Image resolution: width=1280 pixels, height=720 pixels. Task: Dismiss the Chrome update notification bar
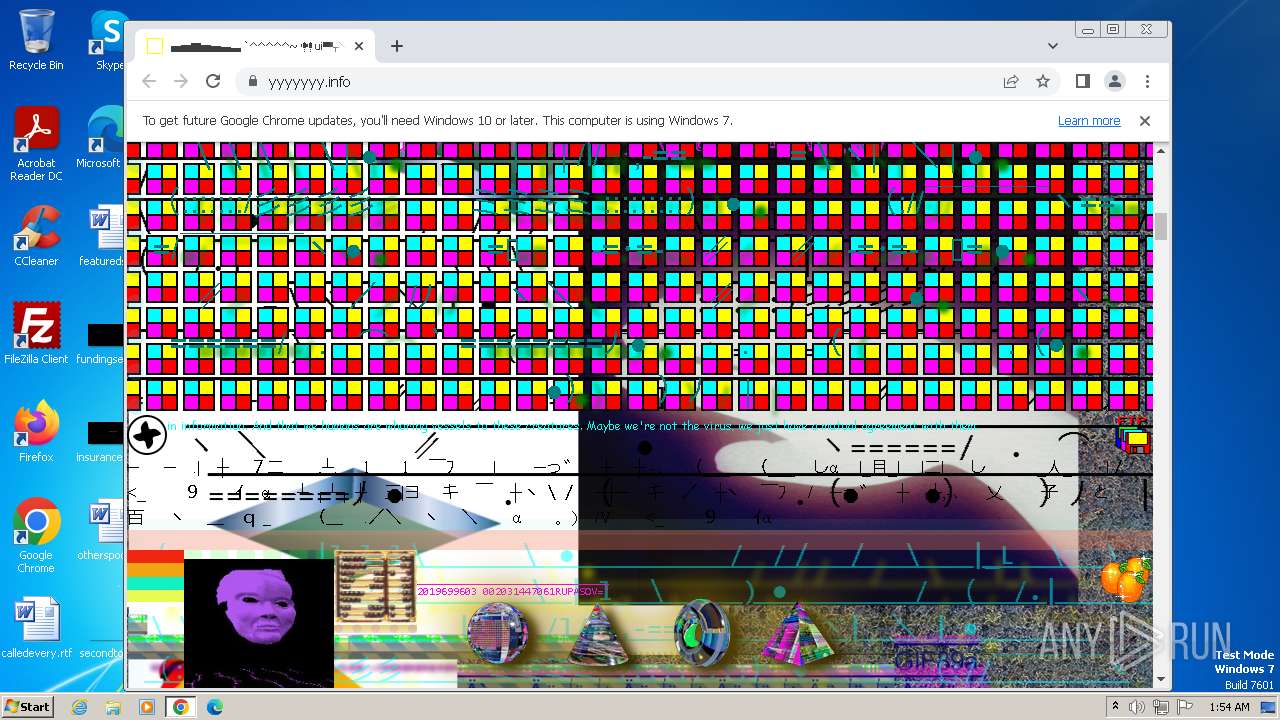tap(1145, 120)
